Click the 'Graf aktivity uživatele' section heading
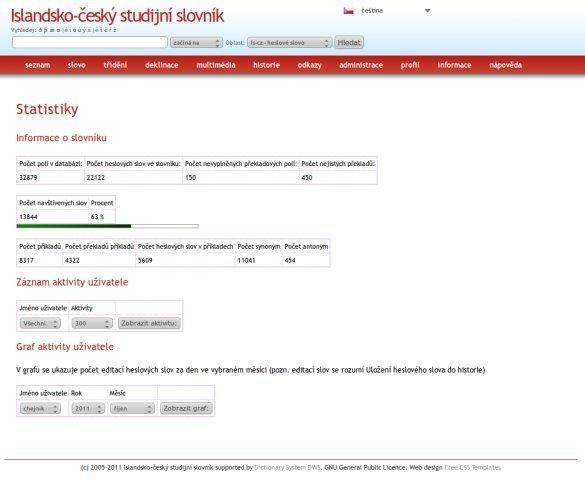The width and height of the screenshot is (585, 480). (65, 347)
